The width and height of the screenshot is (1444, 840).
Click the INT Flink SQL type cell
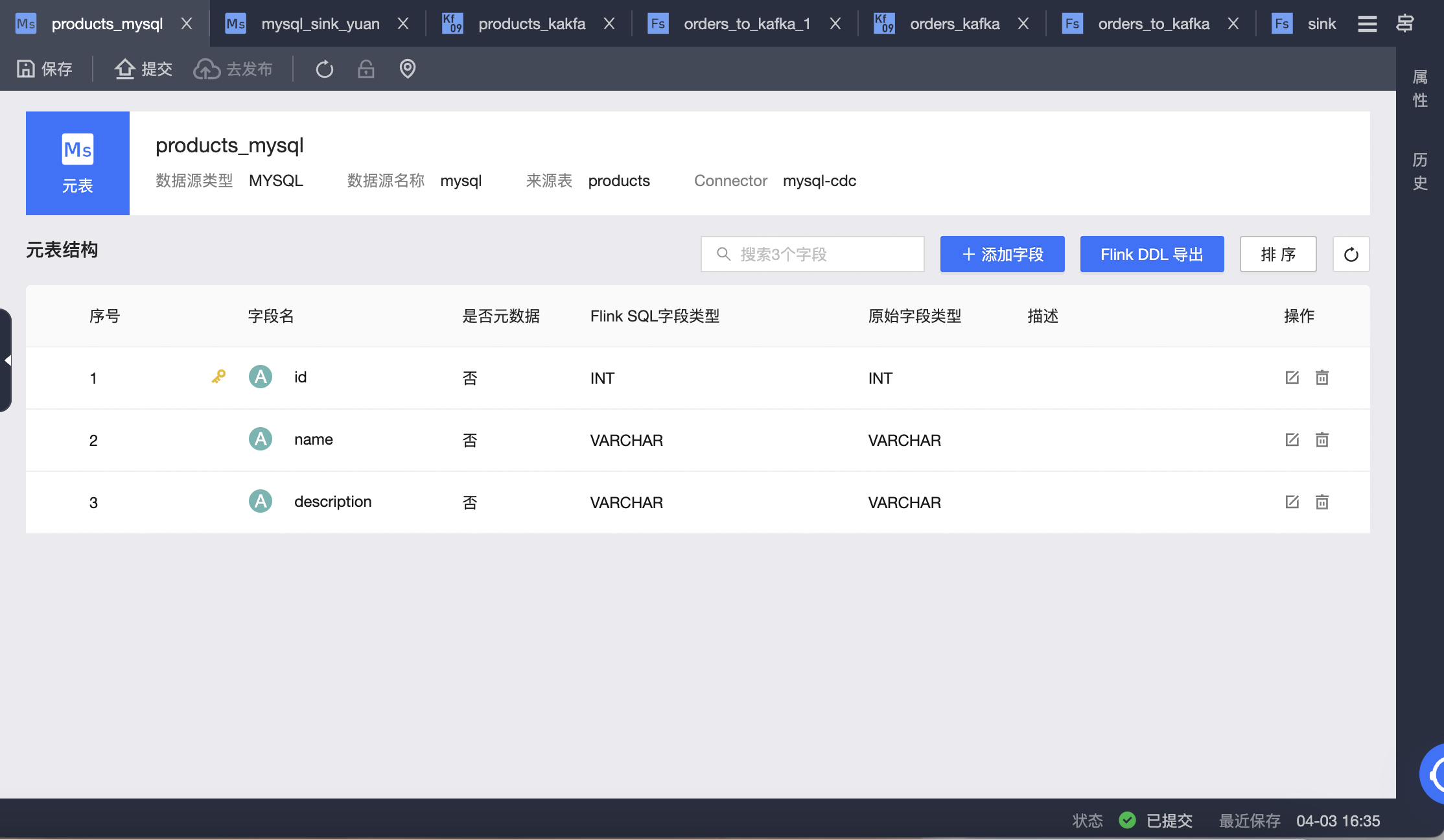602,378
